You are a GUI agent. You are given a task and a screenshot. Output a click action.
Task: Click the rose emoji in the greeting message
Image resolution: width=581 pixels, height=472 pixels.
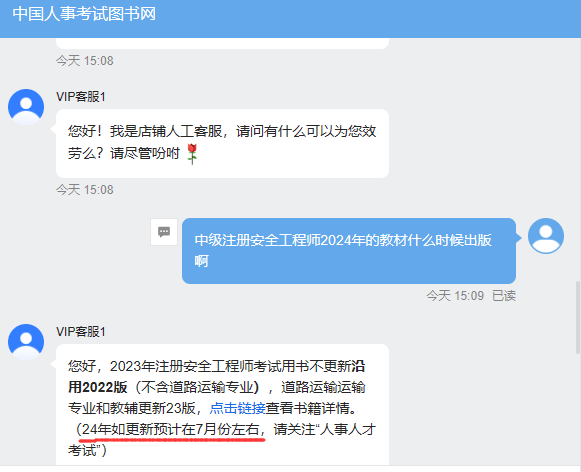[192, 154]
